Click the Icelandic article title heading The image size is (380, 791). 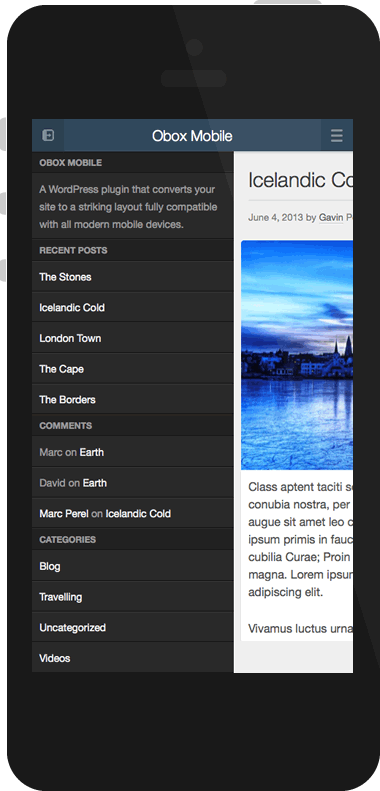(300, 180)
